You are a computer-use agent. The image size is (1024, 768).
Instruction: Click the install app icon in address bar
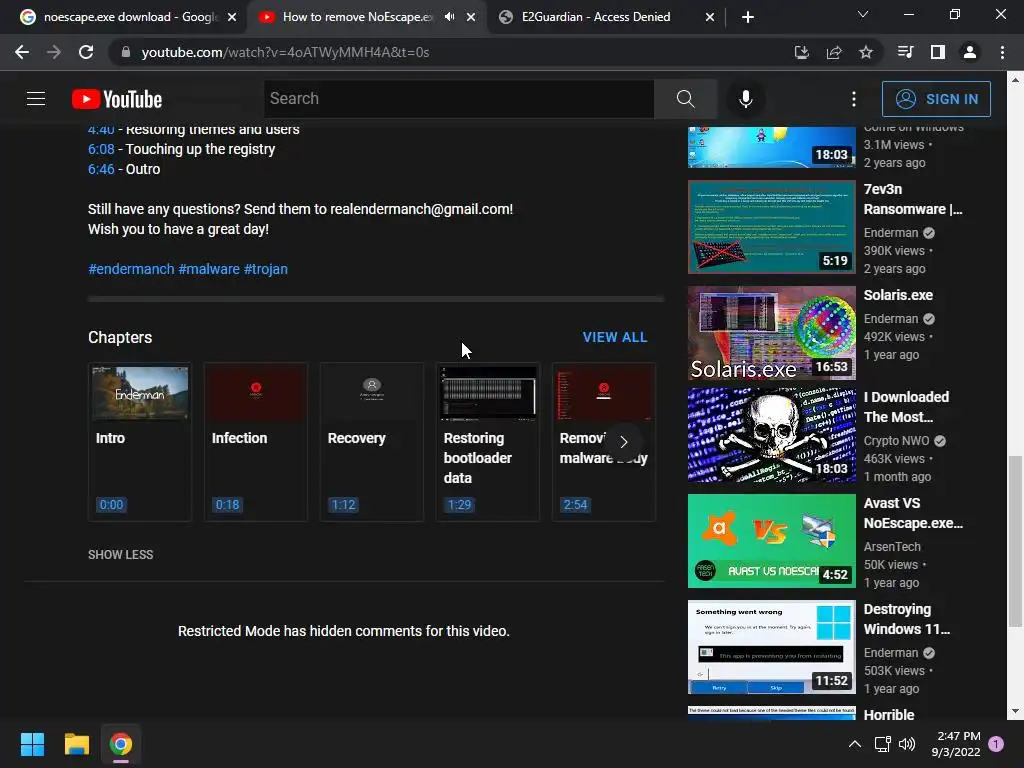801,52
